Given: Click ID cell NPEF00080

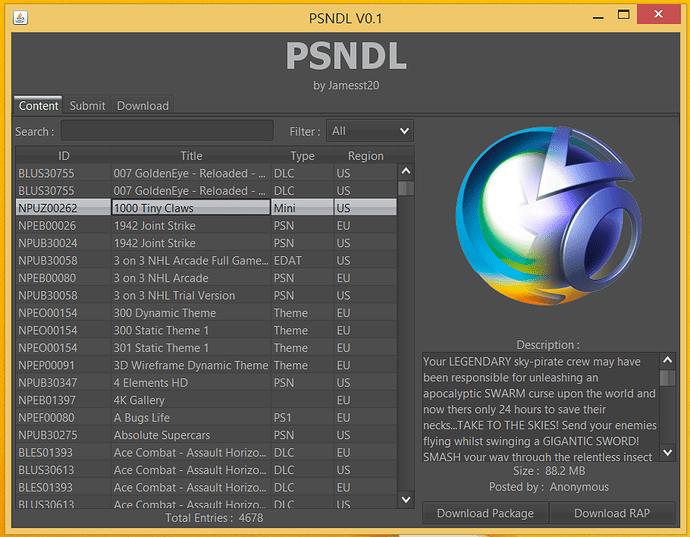Looking at the screenshot, I should click(63, 418).
